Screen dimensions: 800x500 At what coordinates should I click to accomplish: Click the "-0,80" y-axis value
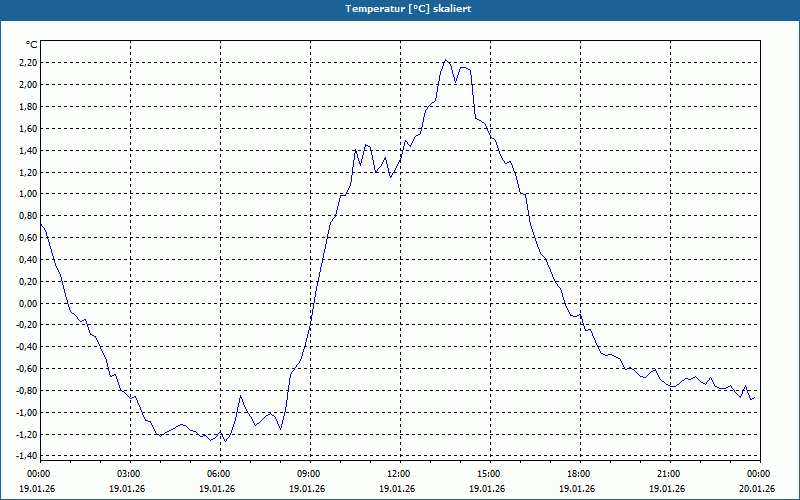(x=27, y=391)
